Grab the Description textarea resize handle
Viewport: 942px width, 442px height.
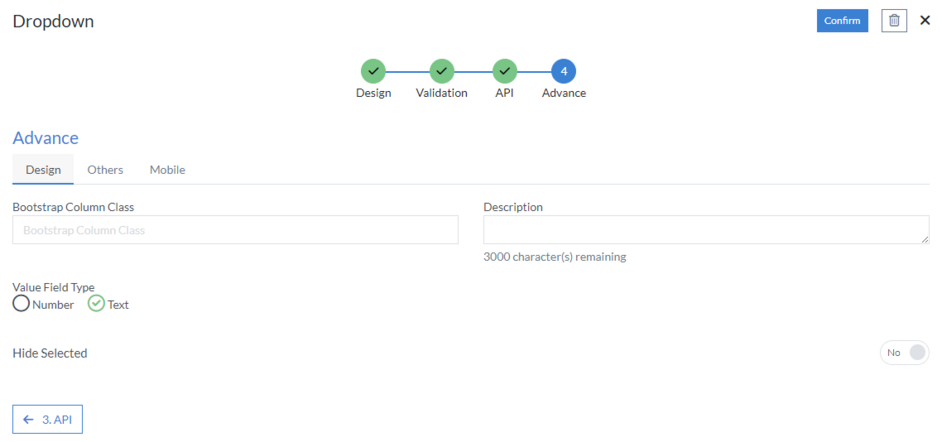pyautogui.click(x=925, y=240)
